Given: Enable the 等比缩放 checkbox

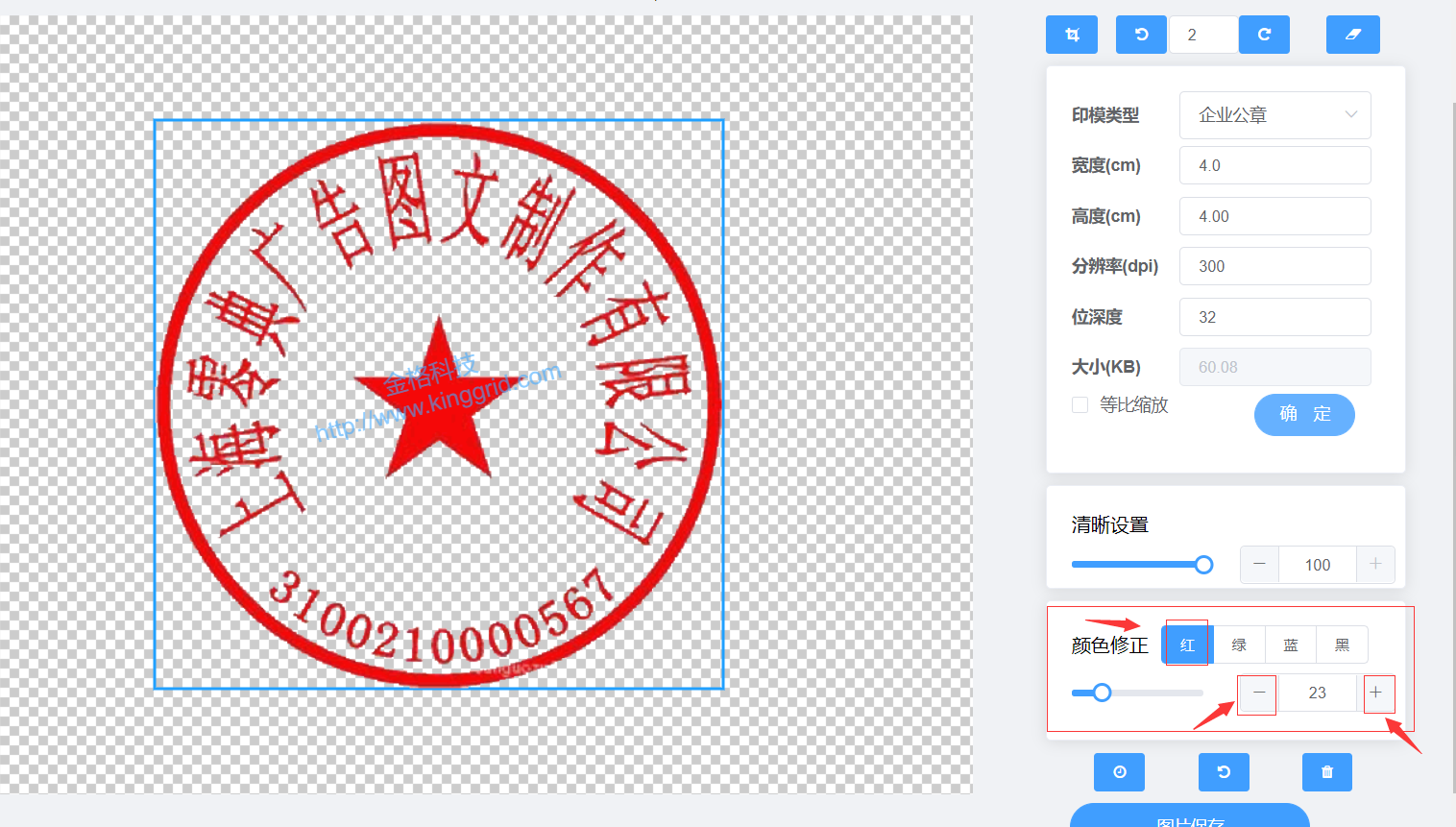Looking at the screenshot, I should tap(1080, 405).
